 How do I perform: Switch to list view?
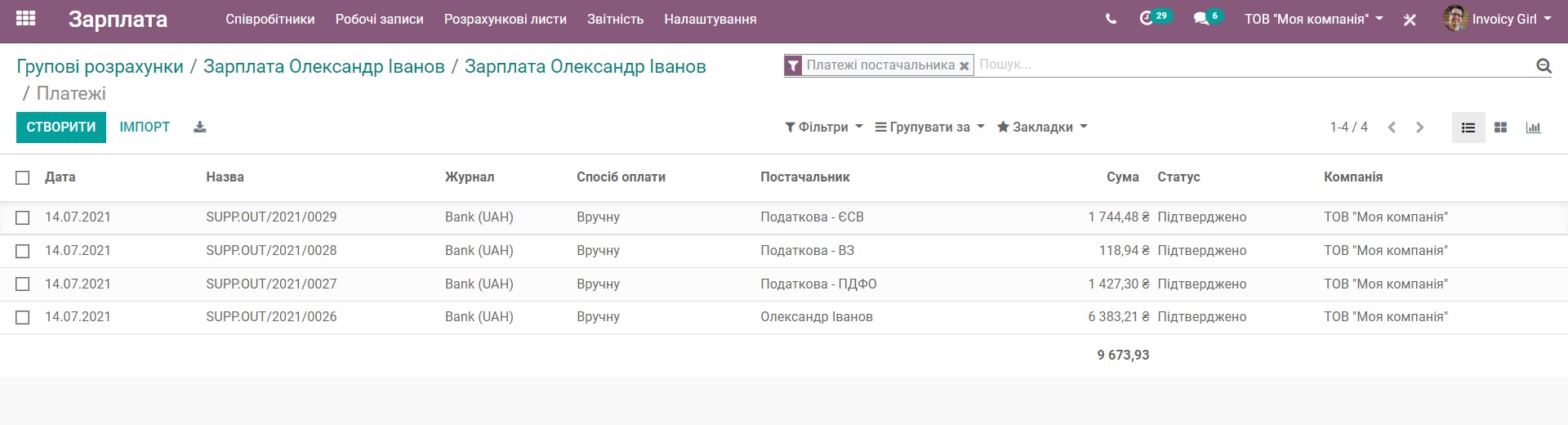pos(1468,127)
